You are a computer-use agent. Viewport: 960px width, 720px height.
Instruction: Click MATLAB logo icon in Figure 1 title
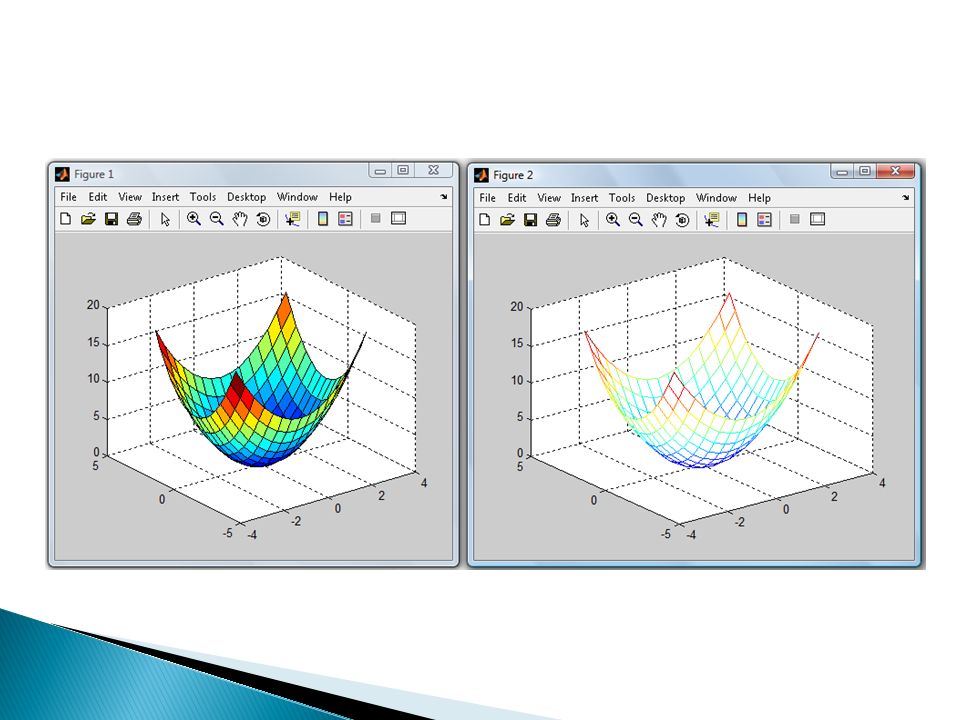pos(62,174)
